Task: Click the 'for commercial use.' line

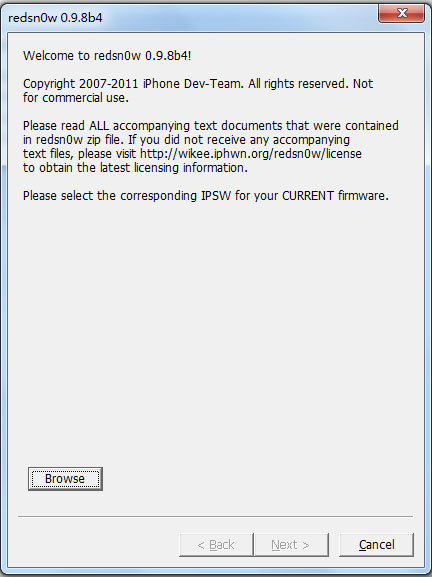Action: click(x=76, y=98)
